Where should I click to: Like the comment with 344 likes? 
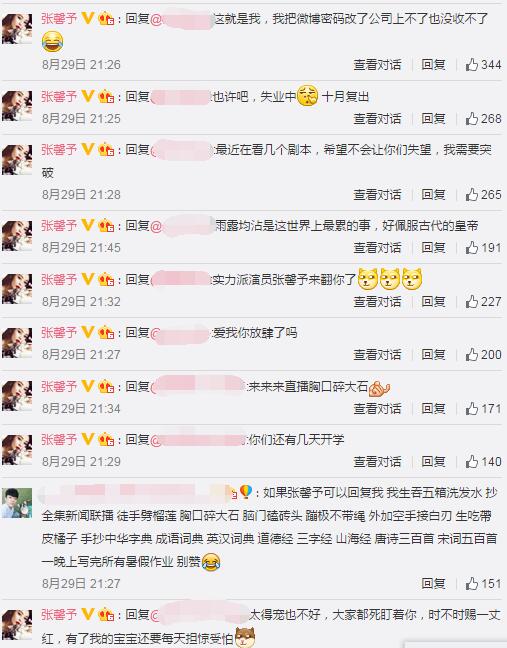(472, 64)
